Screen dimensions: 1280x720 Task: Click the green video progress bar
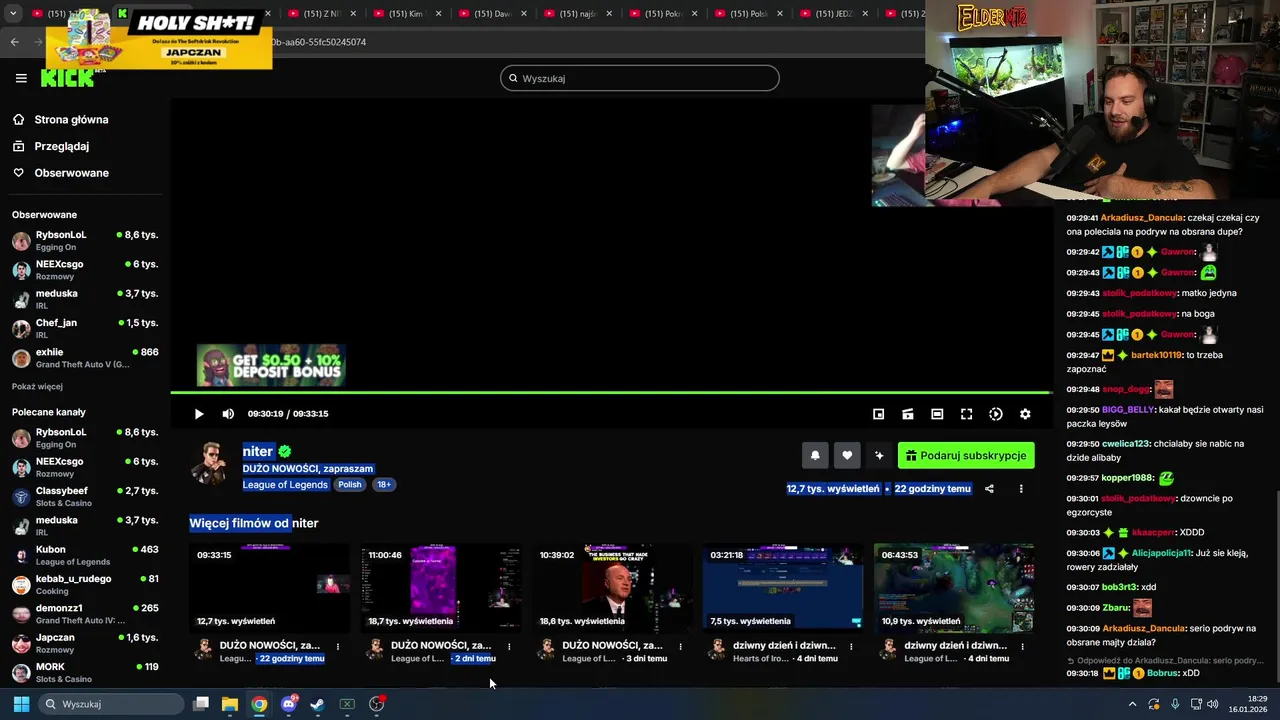point(611,393)
